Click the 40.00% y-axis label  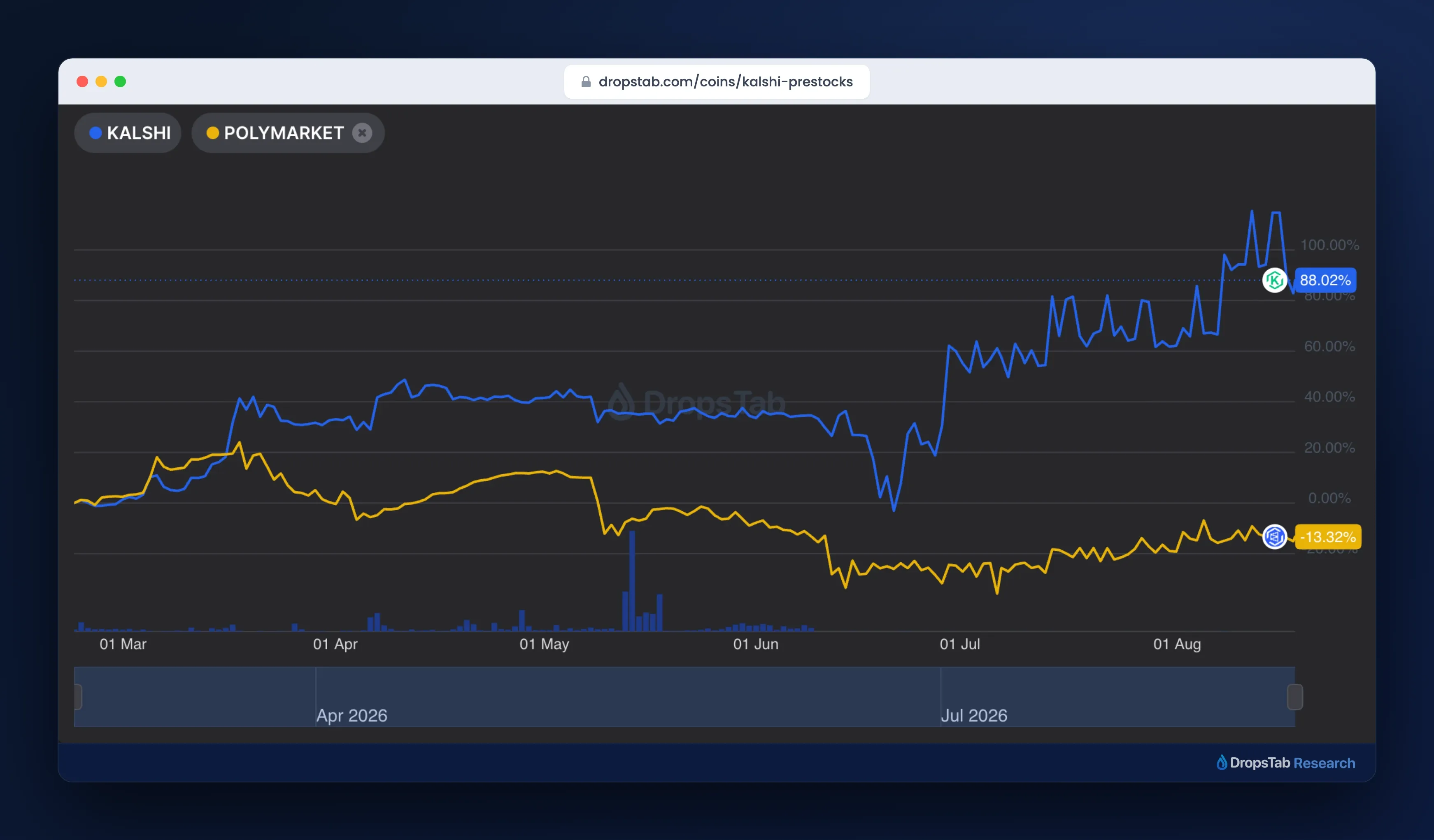click(x=1329, y=397)
